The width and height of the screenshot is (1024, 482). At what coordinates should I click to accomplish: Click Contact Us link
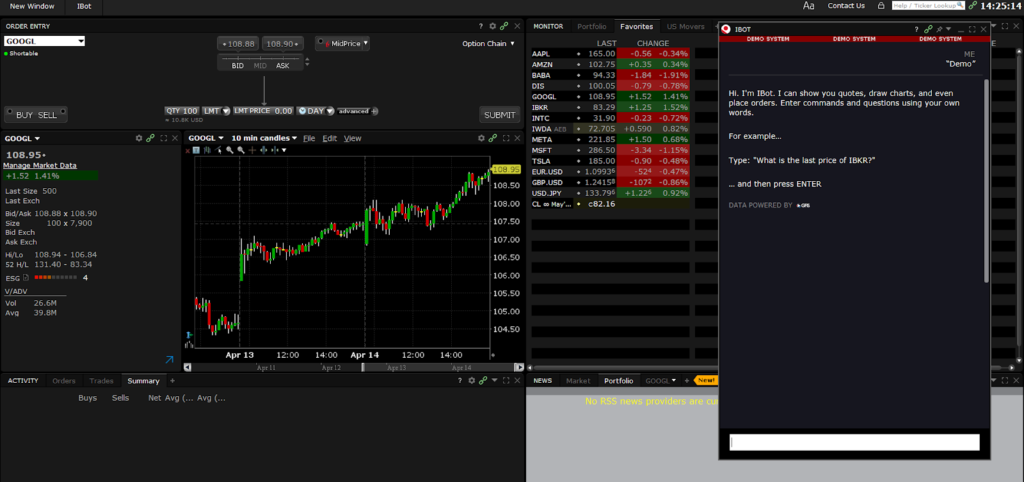coord(846,6)
